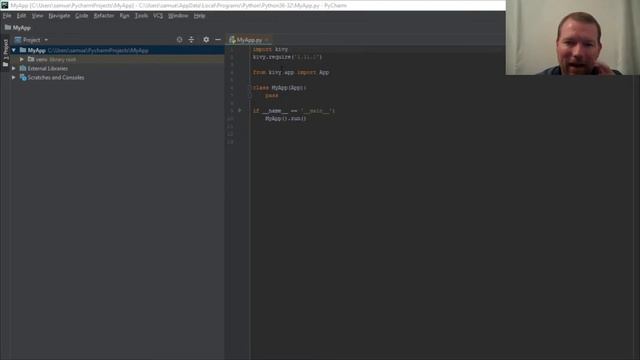The height and width of the screenshot is (360, 640).
Task: Close the MyApp.py editor tab
Action: (267, 40)
